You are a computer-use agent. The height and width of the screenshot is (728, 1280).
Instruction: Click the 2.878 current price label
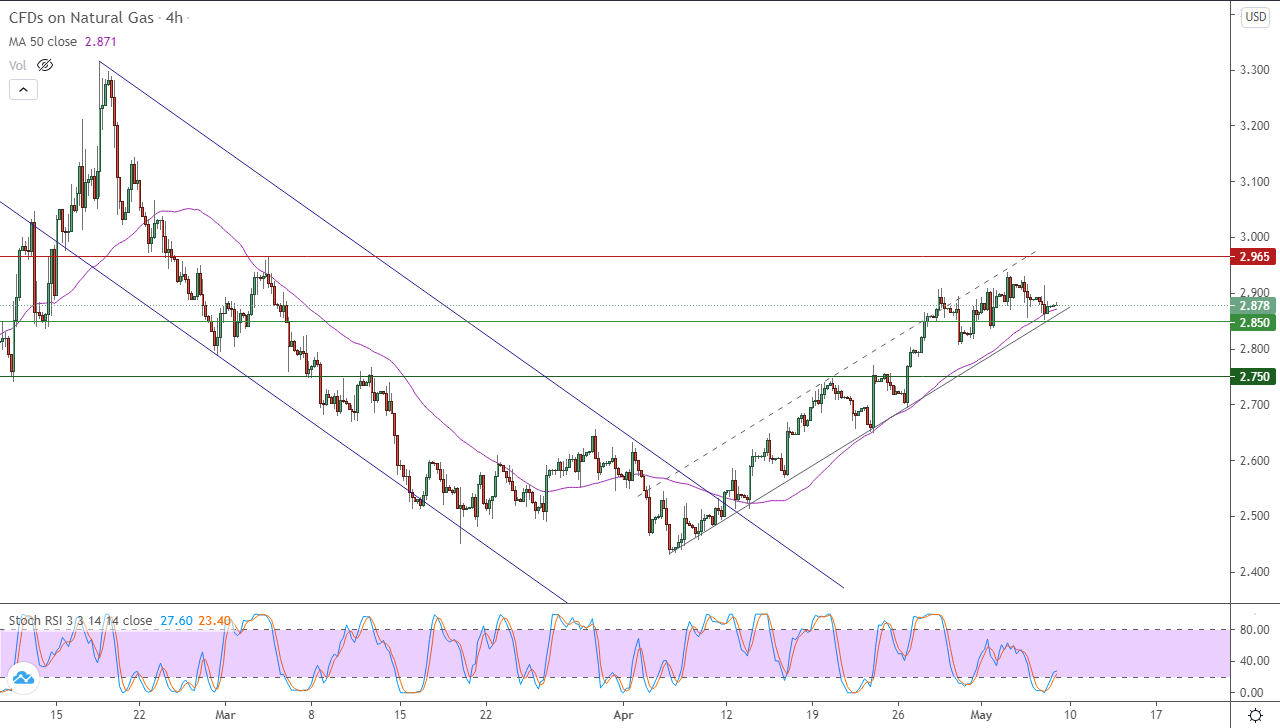coord(1254,306)
